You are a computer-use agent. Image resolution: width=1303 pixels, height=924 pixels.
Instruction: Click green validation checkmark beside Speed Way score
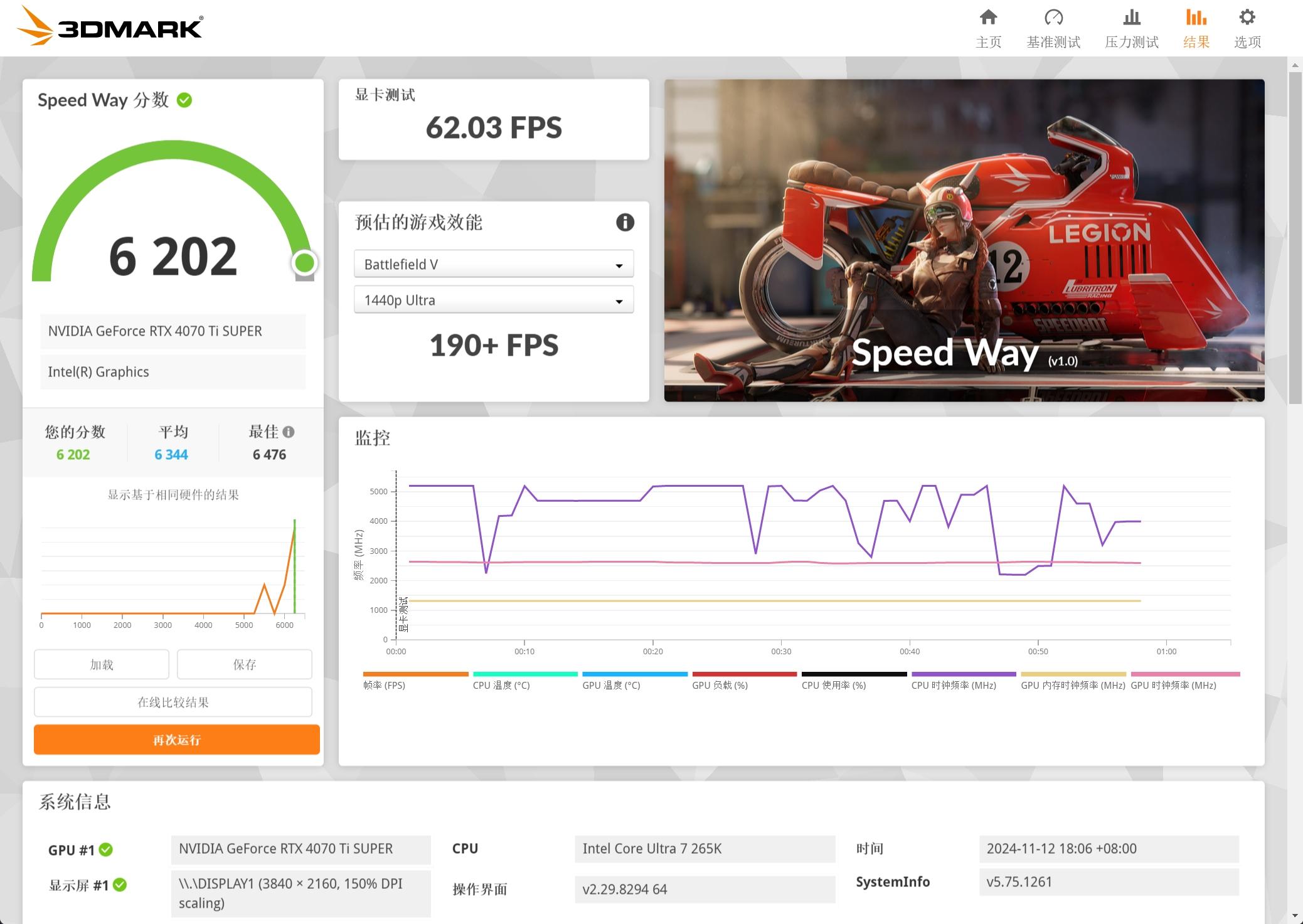(x=184, y=100)
